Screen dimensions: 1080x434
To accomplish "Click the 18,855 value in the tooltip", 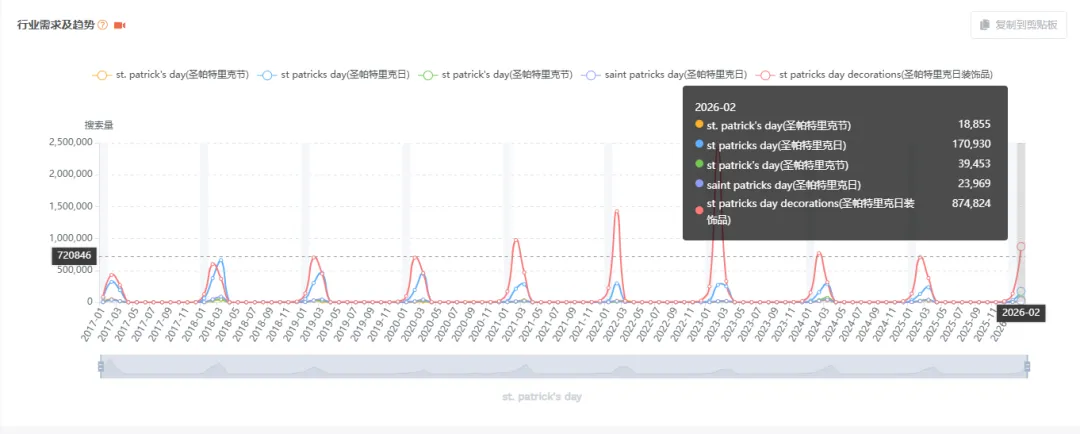I will coord(974,124).
